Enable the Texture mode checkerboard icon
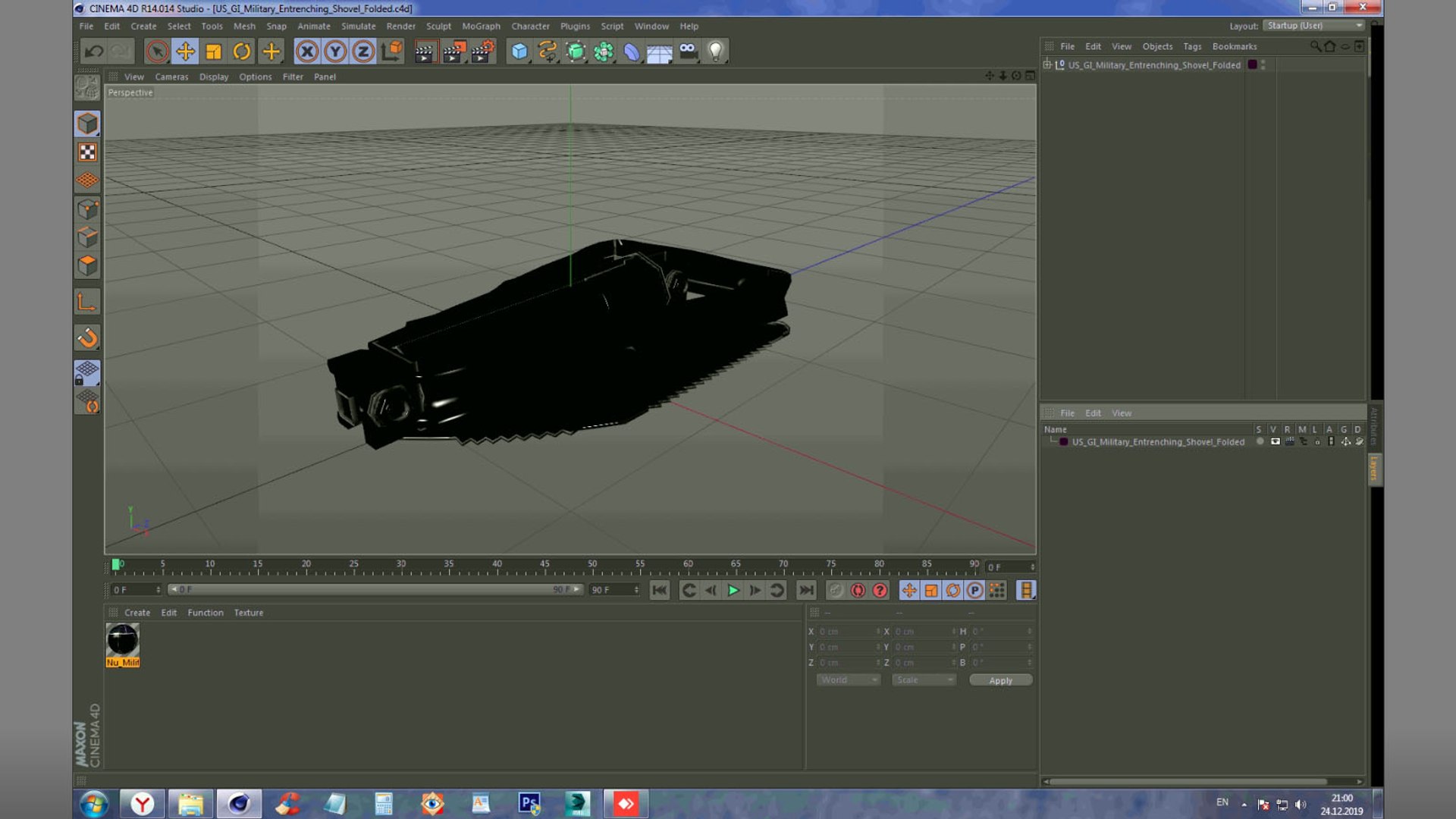The height and width of the screenshot is (819, 1456). click(87, 152)
